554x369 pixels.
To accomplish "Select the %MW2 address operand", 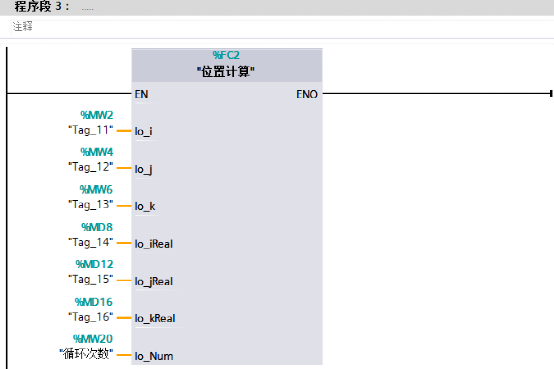I will 97,115.
